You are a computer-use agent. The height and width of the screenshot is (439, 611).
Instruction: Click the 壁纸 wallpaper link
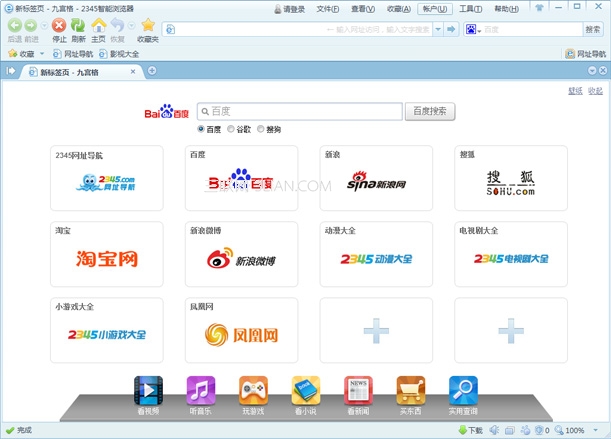[x=575, y=91]
